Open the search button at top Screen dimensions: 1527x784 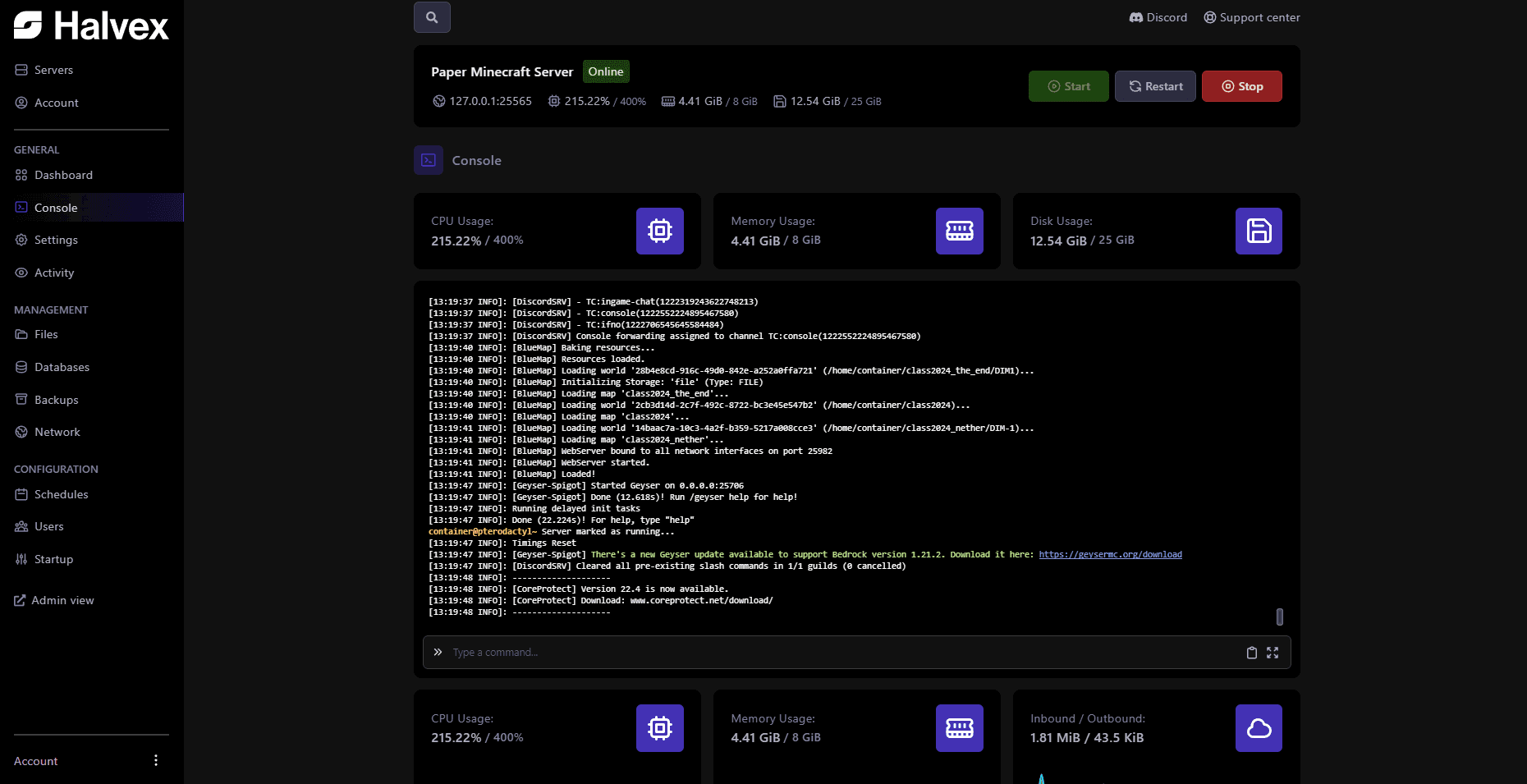pyautogui.click(x=432, y=17)
